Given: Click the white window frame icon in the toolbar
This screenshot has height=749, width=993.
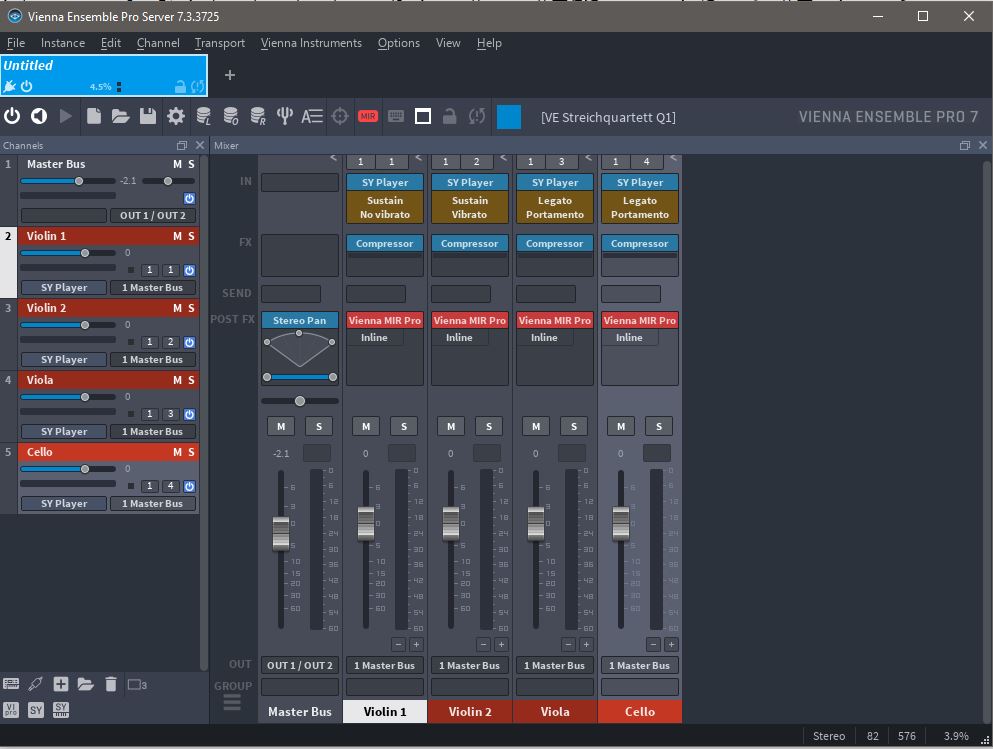Looking at the screenshot, I should coord(422,116).
